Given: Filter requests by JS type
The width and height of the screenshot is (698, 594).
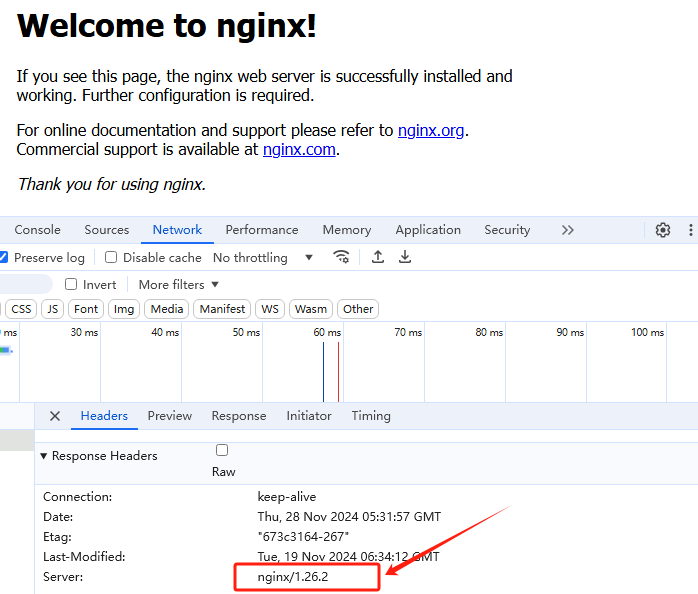Looking at the screenshot, I should coord(53,309).
